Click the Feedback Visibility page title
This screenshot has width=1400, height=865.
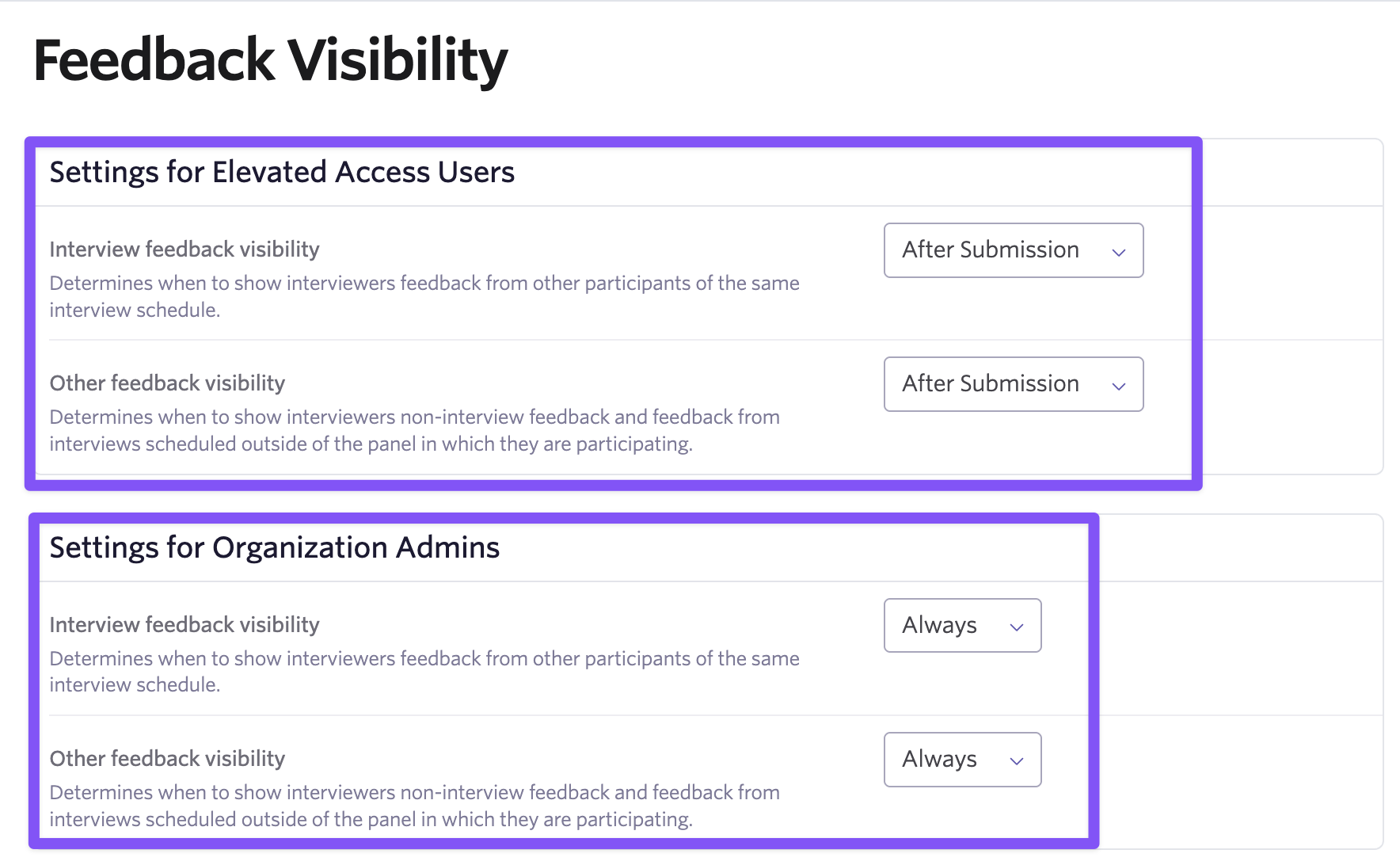[270, 61]
